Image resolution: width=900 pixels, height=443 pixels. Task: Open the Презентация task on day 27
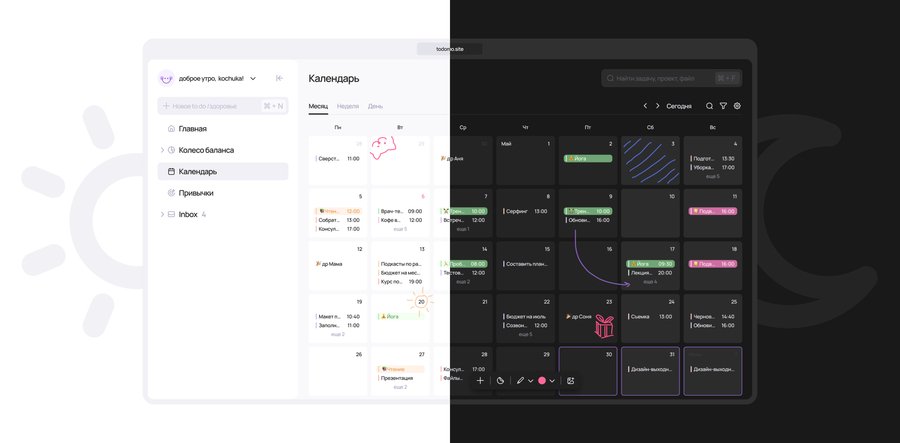(x=397, y=378)
